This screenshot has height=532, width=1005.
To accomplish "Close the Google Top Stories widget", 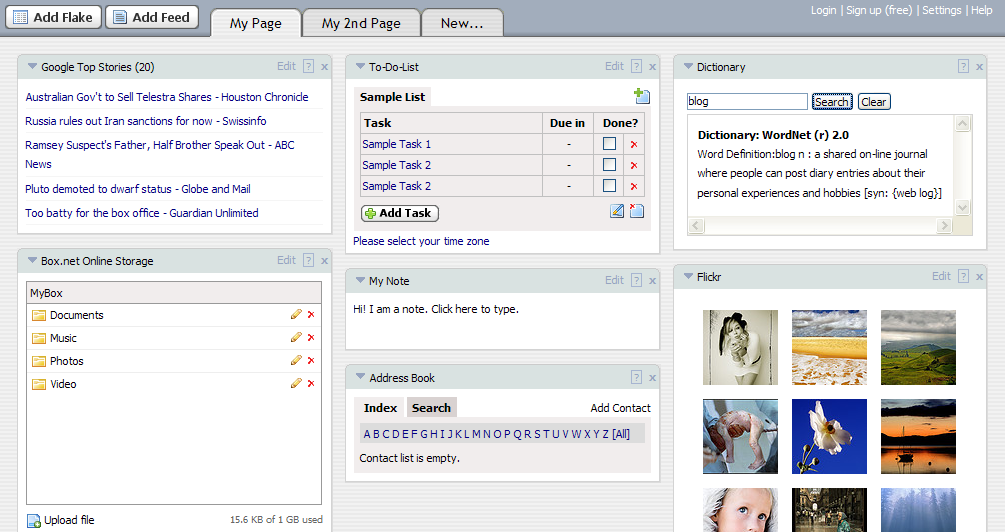I will click(324, 67).
